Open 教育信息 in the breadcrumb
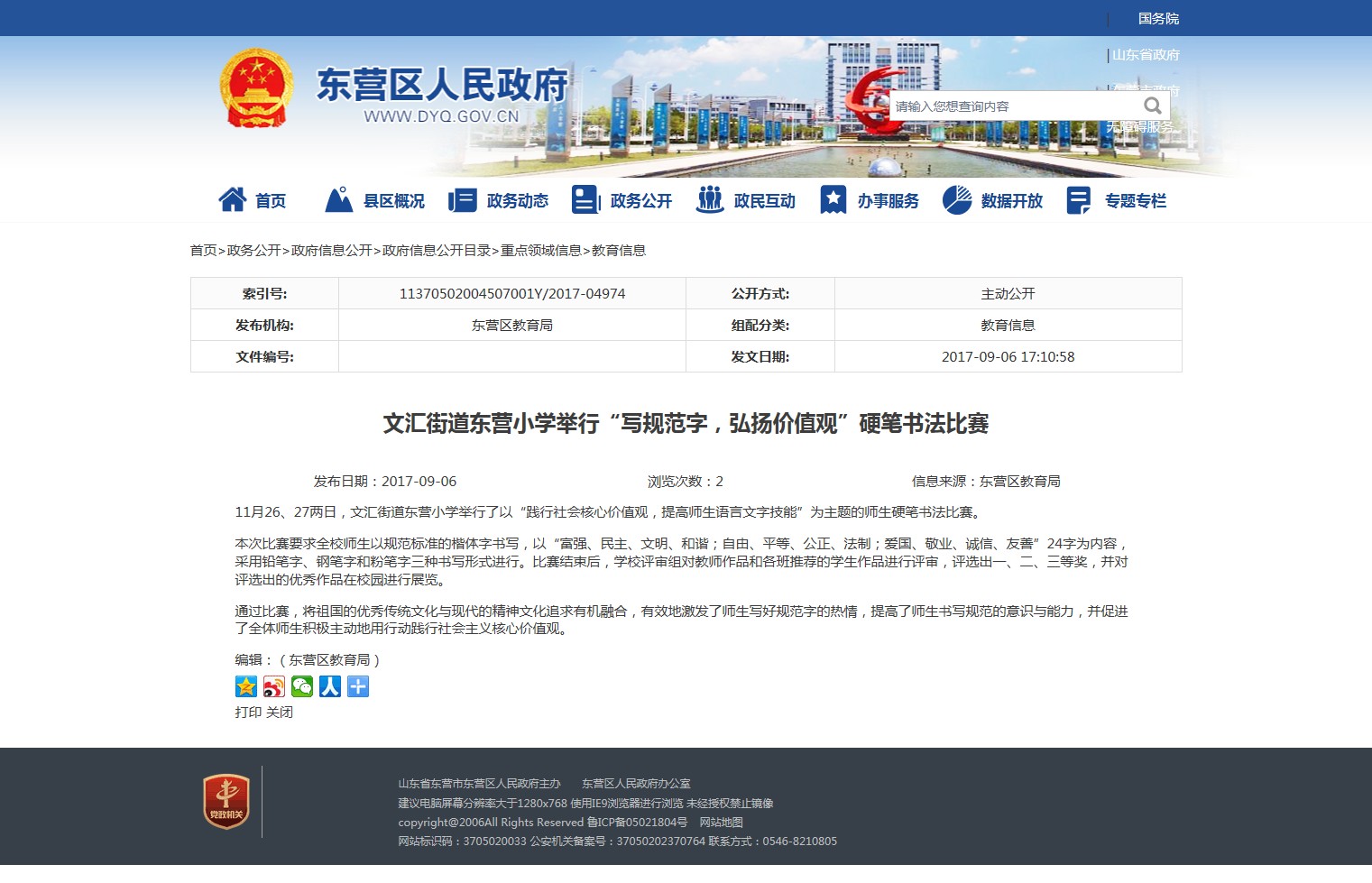The height and width of the screenshot is (883, 1372). click(x=619, y=250)
